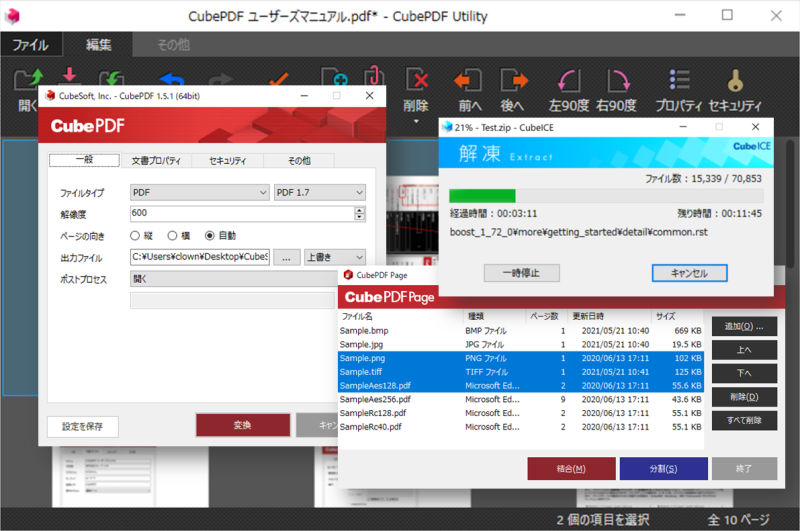Select the Sample.tiff file row
This screenshot has height=531, width=800.
(x=520, y=372)
